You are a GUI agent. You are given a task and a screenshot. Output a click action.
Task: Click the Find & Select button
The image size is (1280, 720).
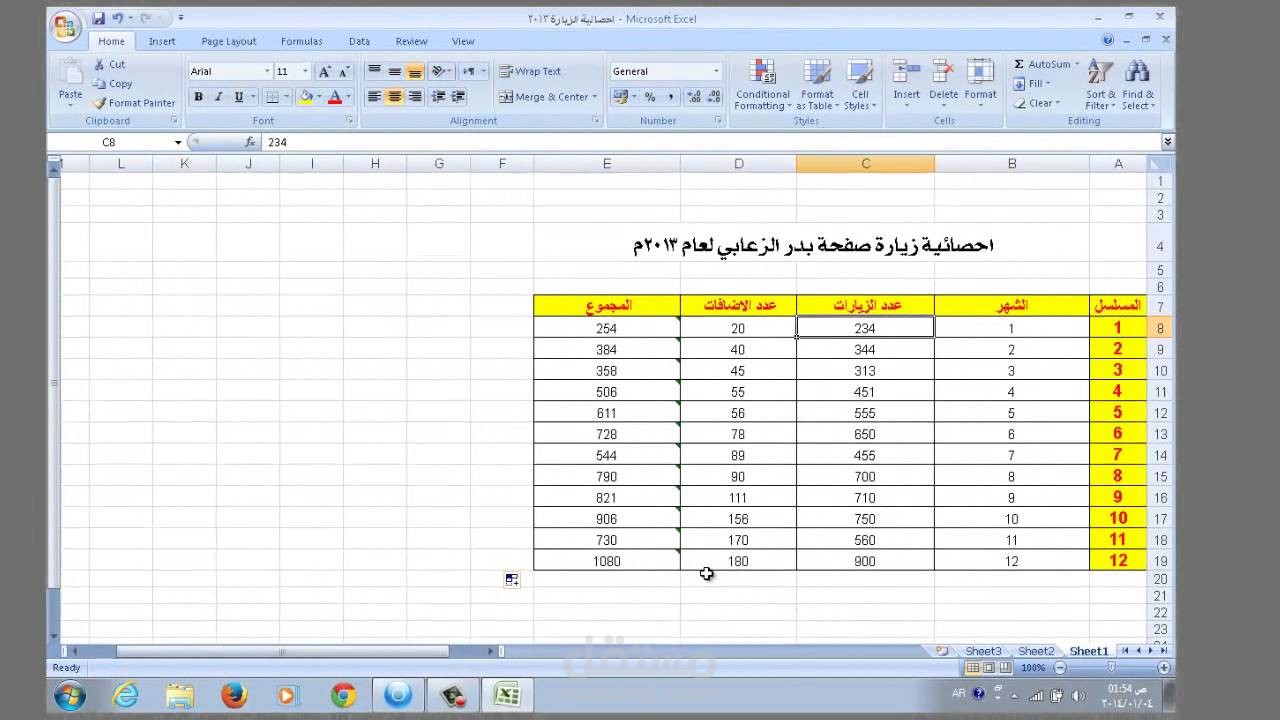(1137, 85)
